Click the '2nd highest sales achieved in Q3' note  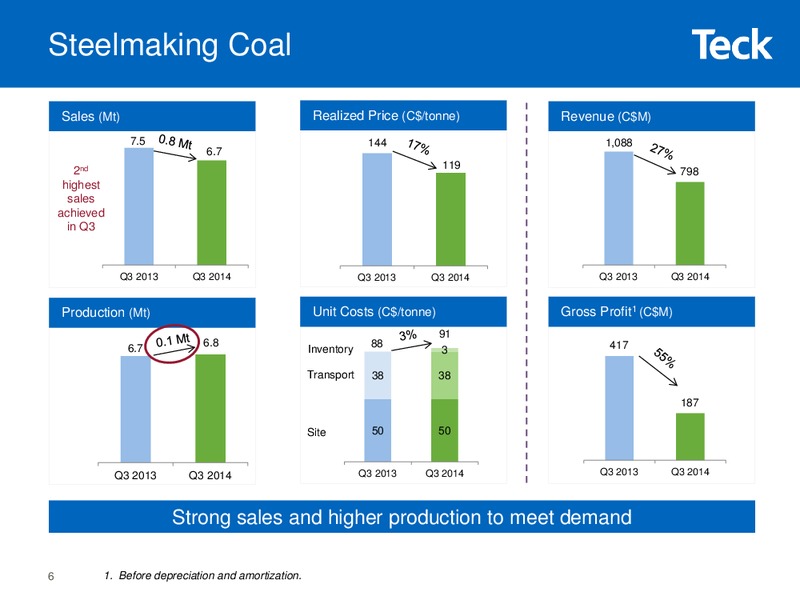pyautogui.click(x=81, y=198)
